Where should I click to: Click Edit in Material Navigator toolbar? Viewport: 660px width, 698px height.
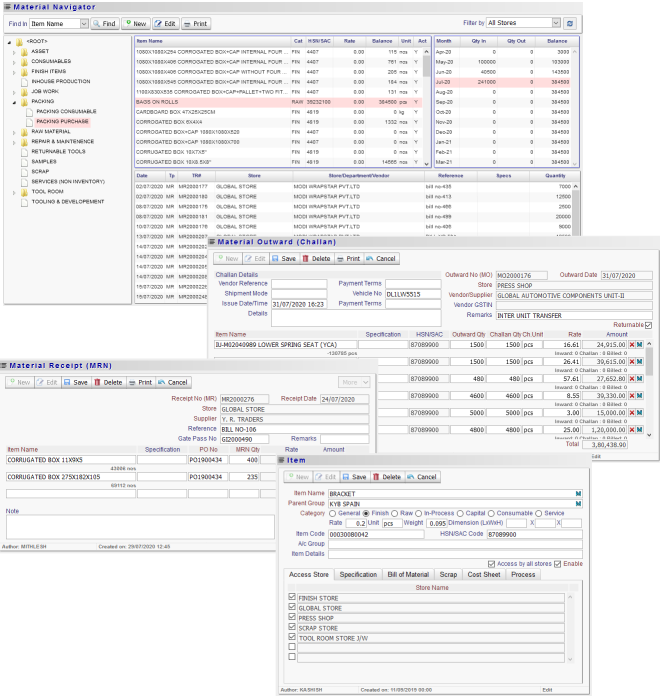click(x=165, y=24)
